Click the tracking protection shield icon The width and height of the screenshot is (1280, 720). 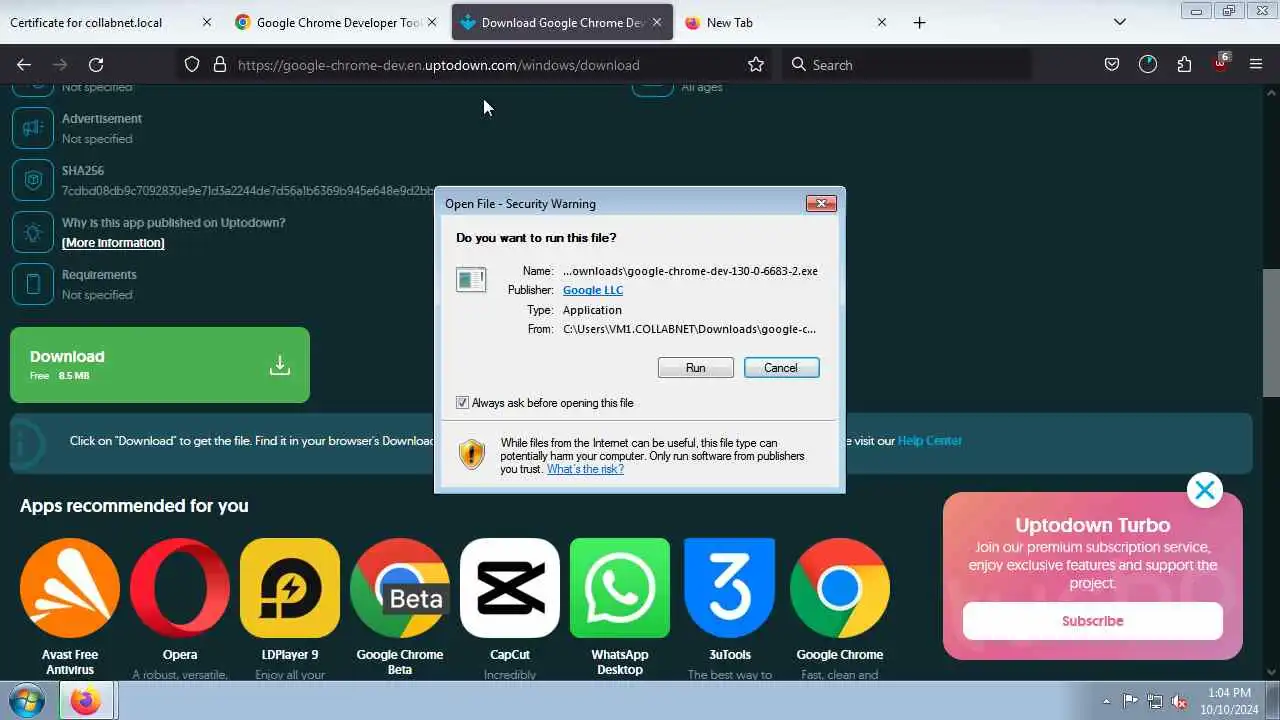pyautogui.click(x=192, y=65)
